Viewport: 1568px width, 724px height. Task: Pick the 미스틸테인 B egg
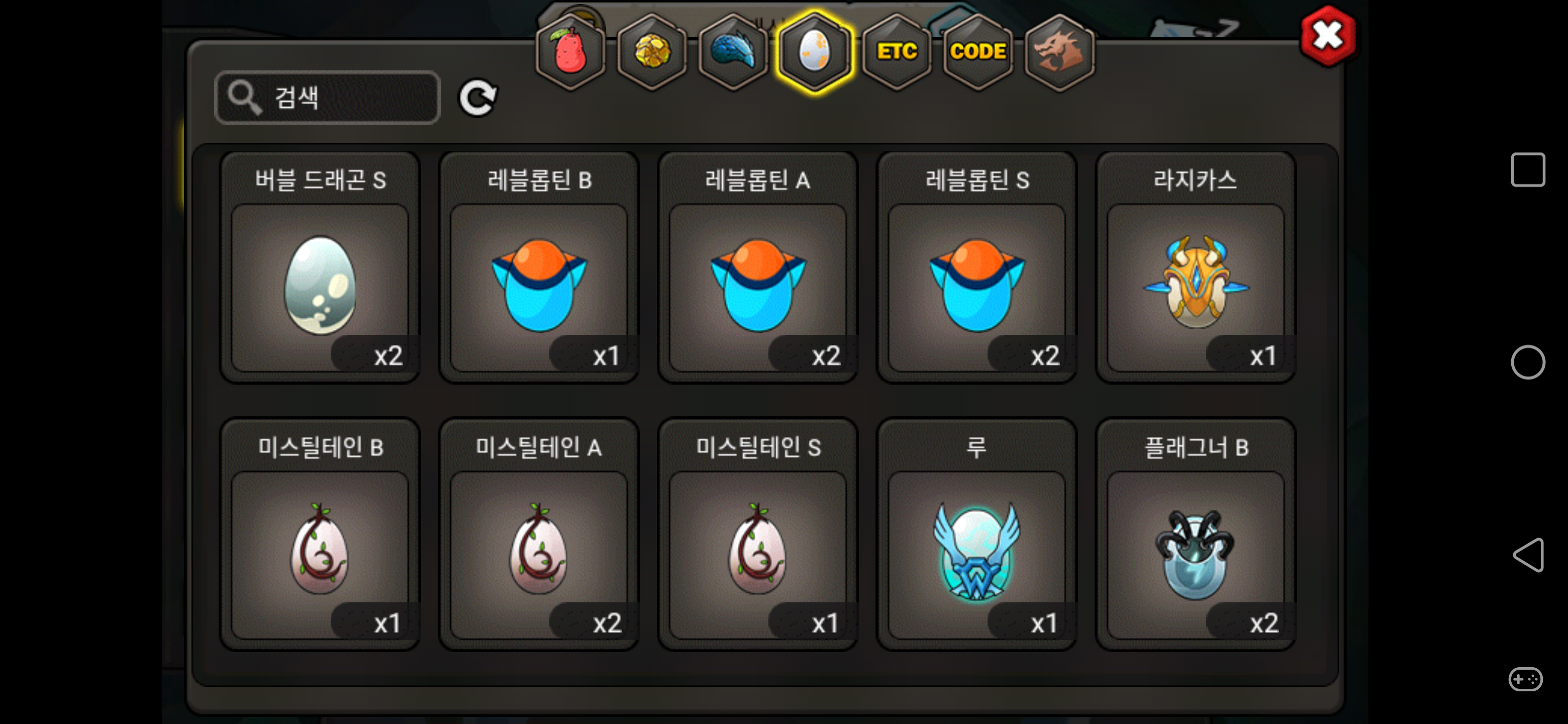[320, 534]
